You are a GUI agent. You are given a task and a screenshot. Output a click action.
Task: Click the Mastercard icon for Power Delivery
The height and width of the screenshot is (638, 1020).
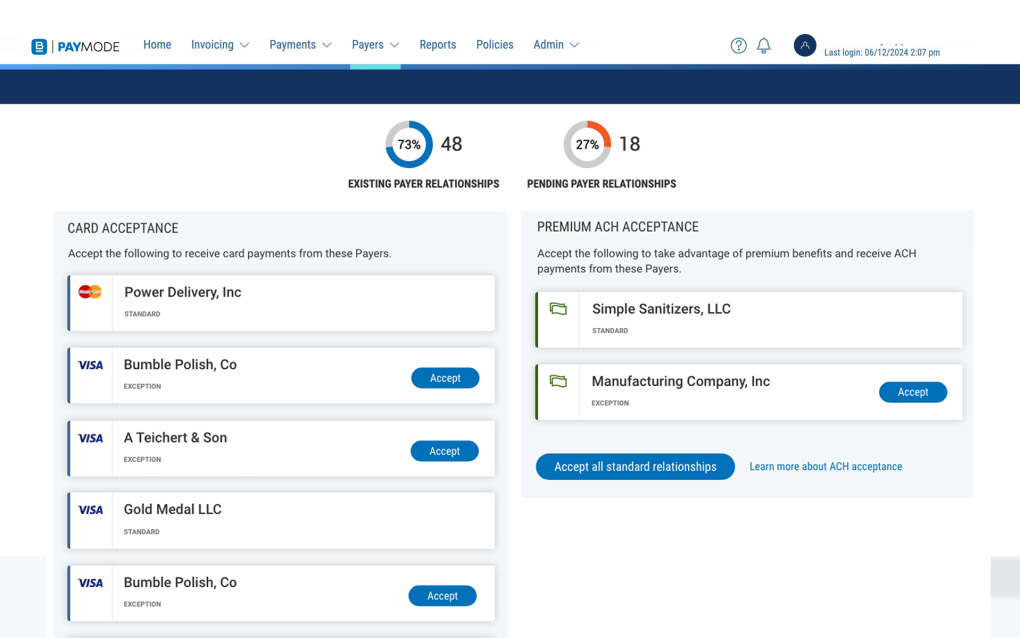[x=90, y=292]
